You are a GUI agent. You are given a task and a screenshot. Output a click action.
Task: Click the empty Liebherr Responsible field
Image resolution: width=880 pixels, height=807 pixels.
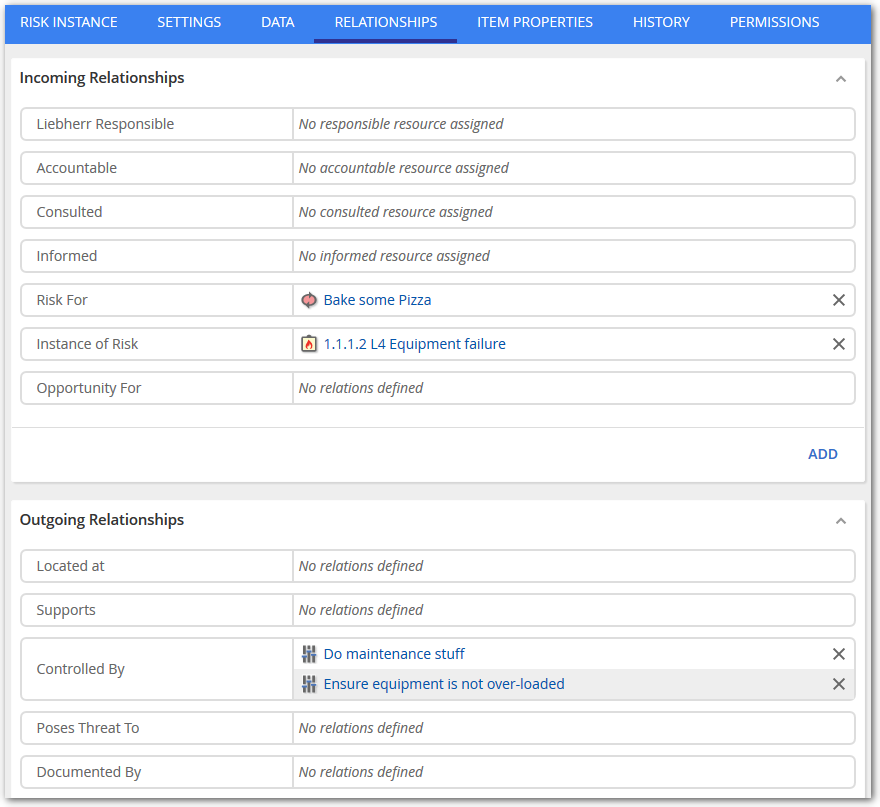[573, 124]
